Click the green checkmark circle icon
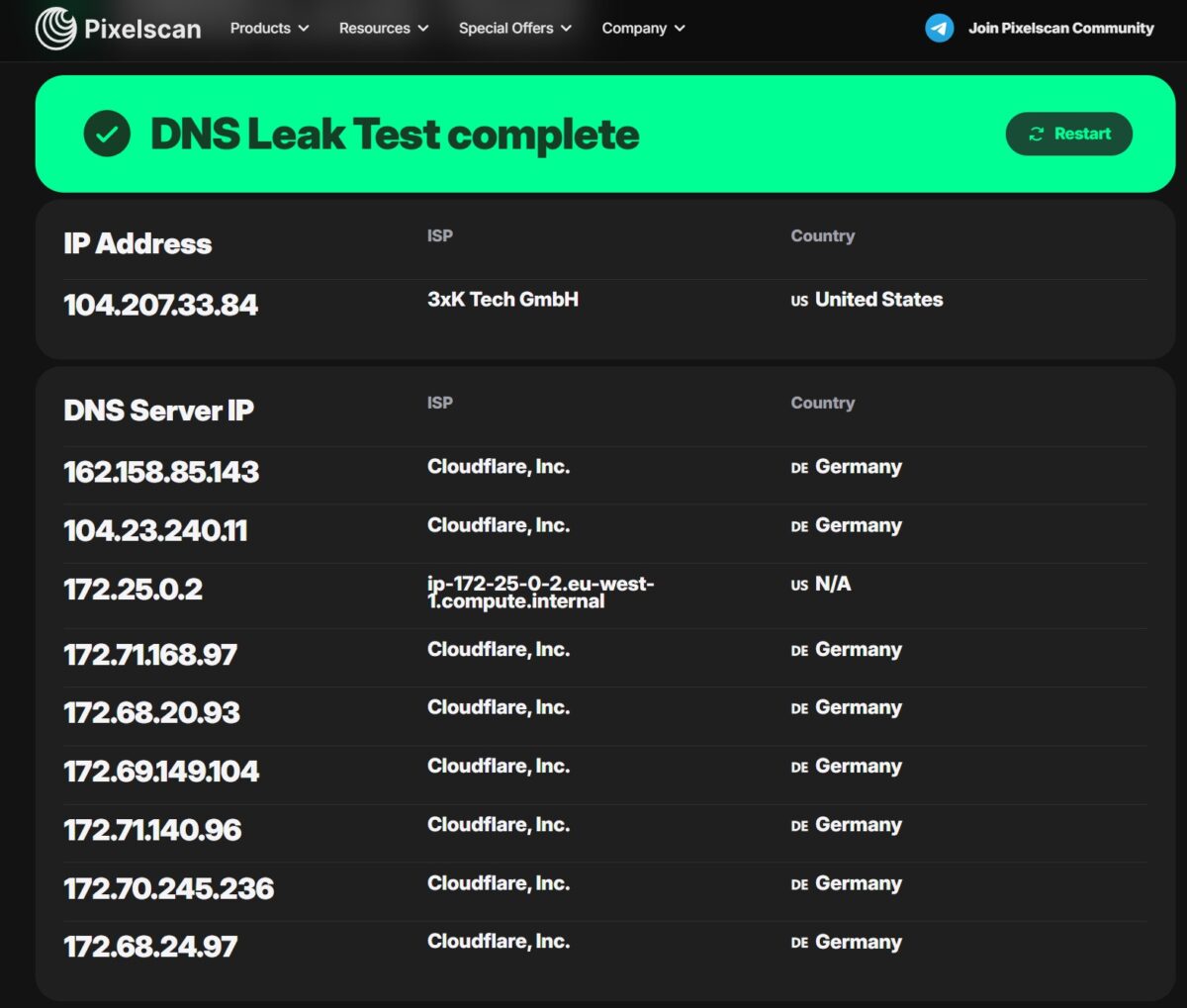Screen dimensions: 1187x1008 (x=107, y=134)
